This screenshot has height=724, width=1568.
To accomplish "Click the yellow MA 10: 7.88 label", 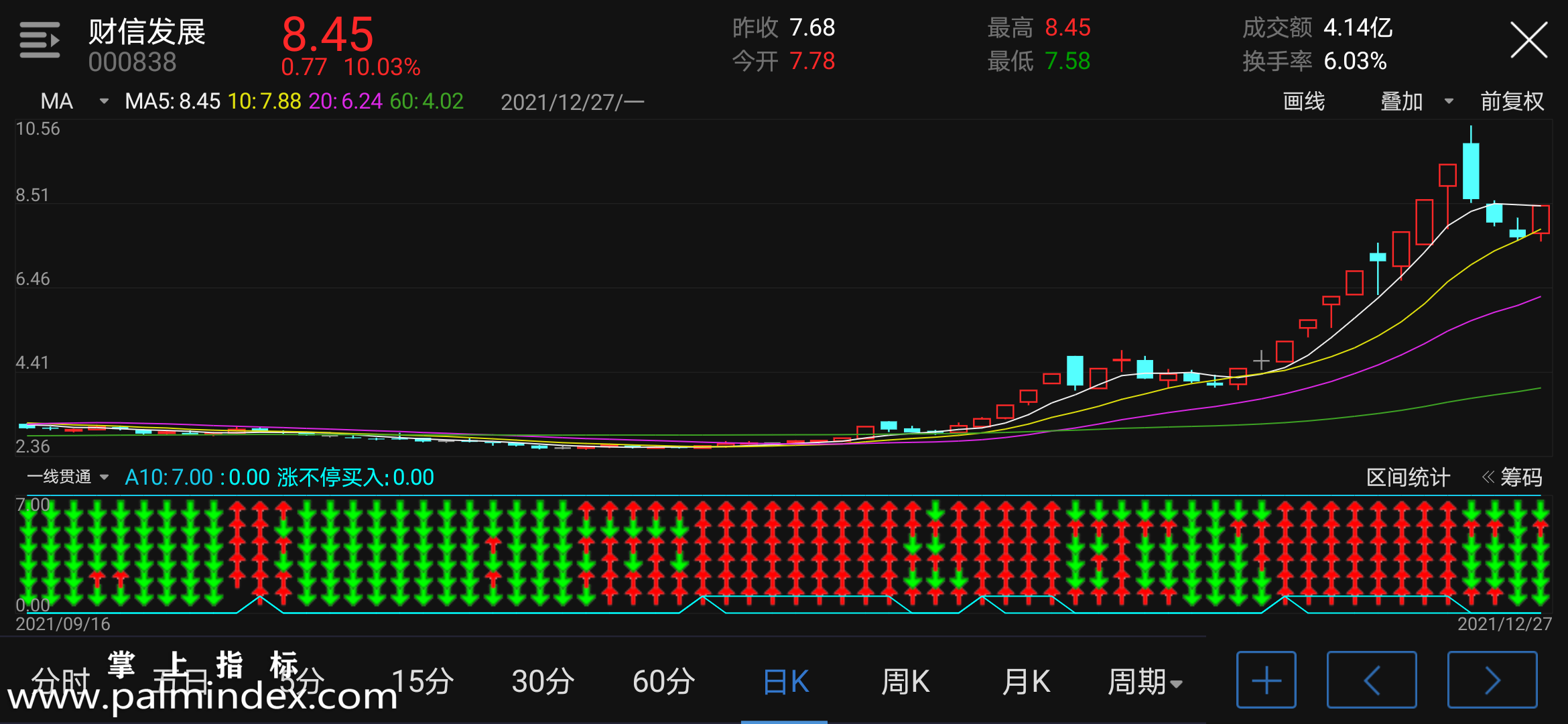I will point(264,101).
